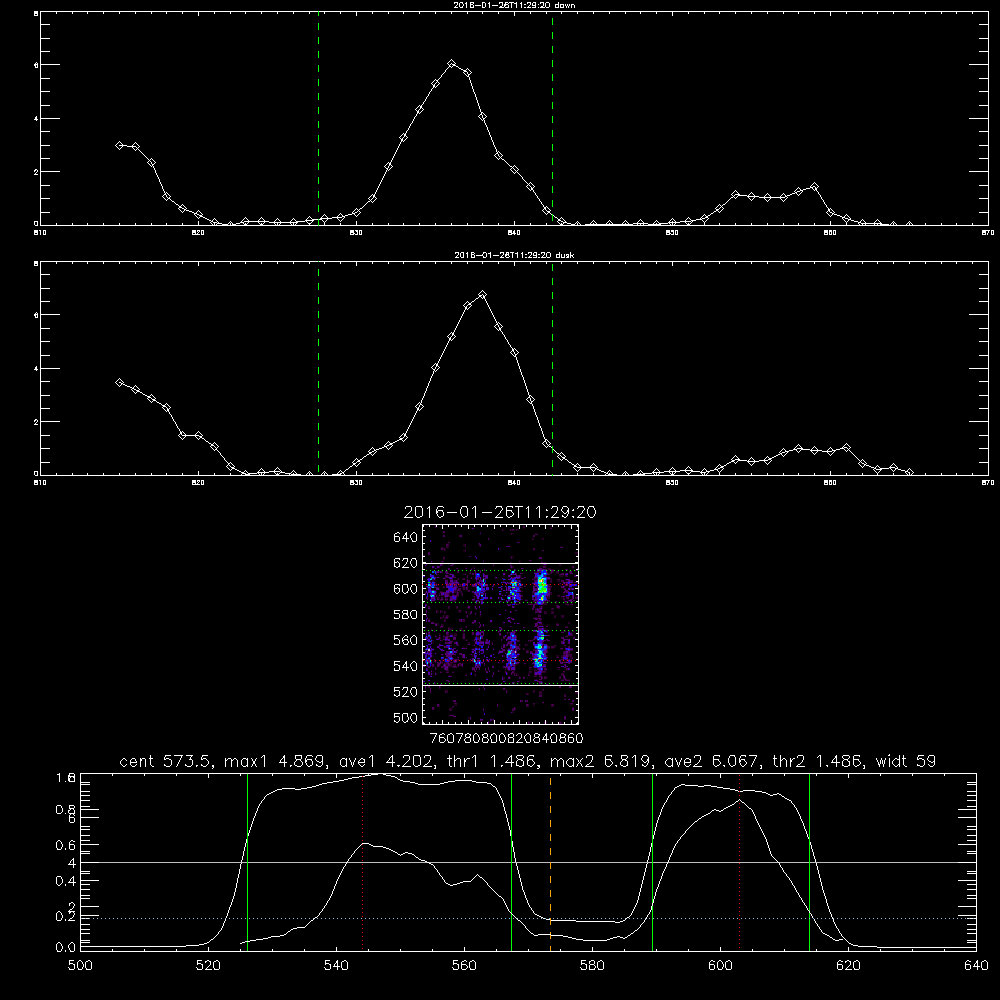Click the peak diamond marker in dusk plot
This screenshot has height=1000, width=1000.
483,295
